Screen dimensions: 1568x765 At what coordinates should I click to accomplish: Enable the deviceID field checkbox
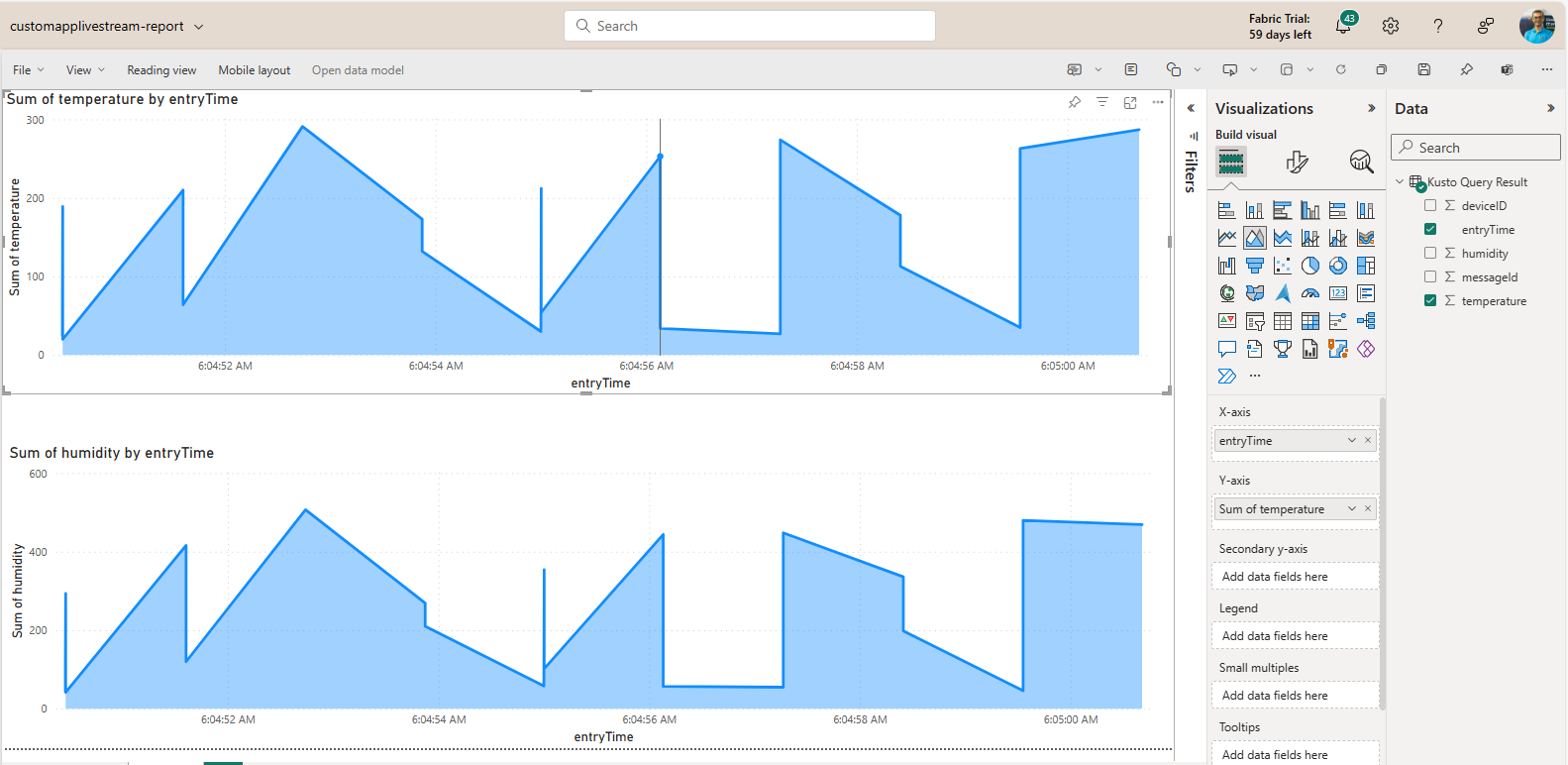pyautogui.click(x=1430, y=205)
